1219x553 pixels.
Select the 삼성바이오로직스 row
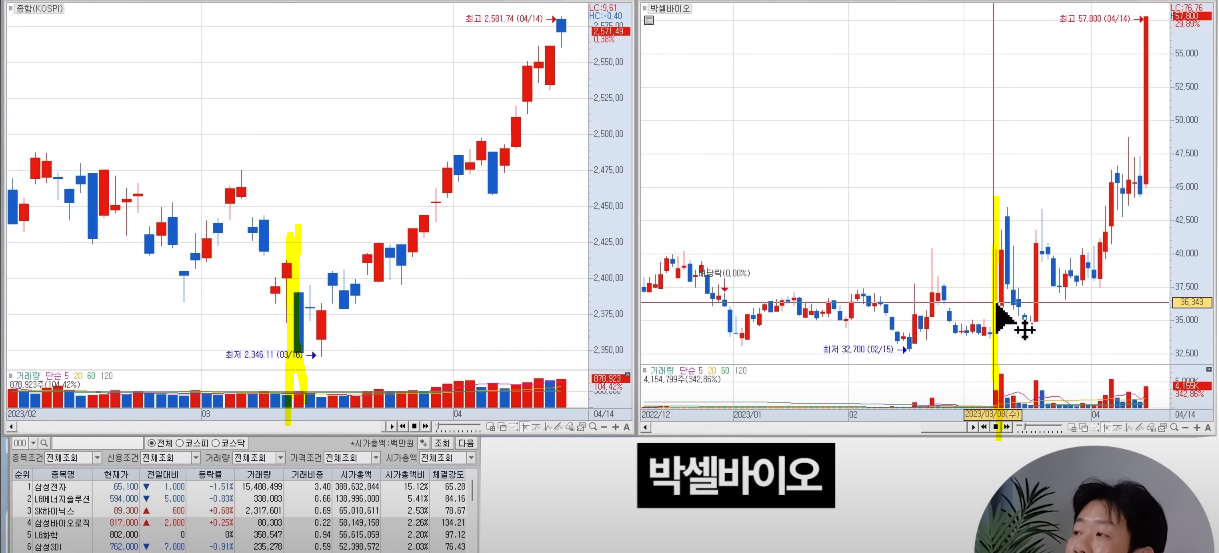coord(238,523)
